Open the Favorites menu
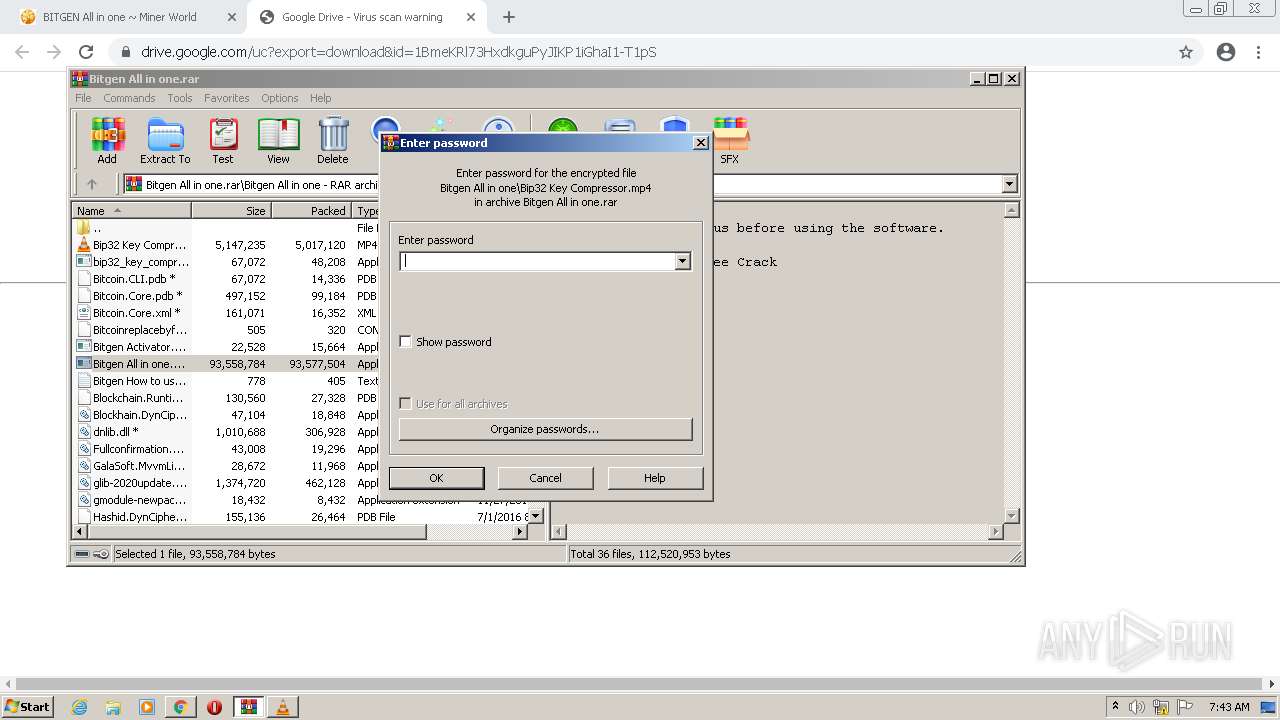1280x720 pixels. click(x=227, y=98)
